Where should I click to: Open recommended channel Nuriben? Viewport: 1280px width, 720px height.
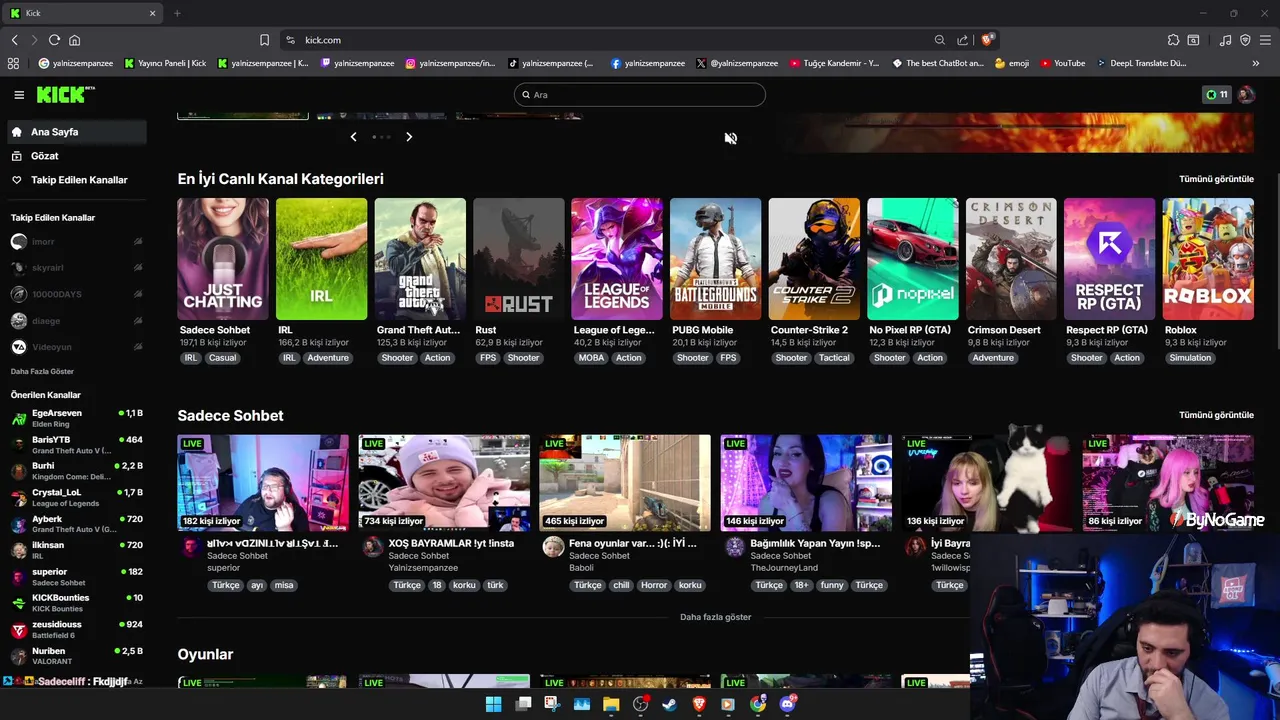(75, 656)
